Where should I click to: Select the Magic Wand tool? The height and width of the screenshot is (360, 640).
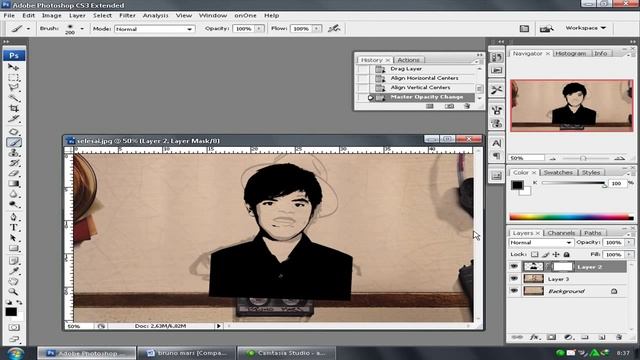point(13,98)
